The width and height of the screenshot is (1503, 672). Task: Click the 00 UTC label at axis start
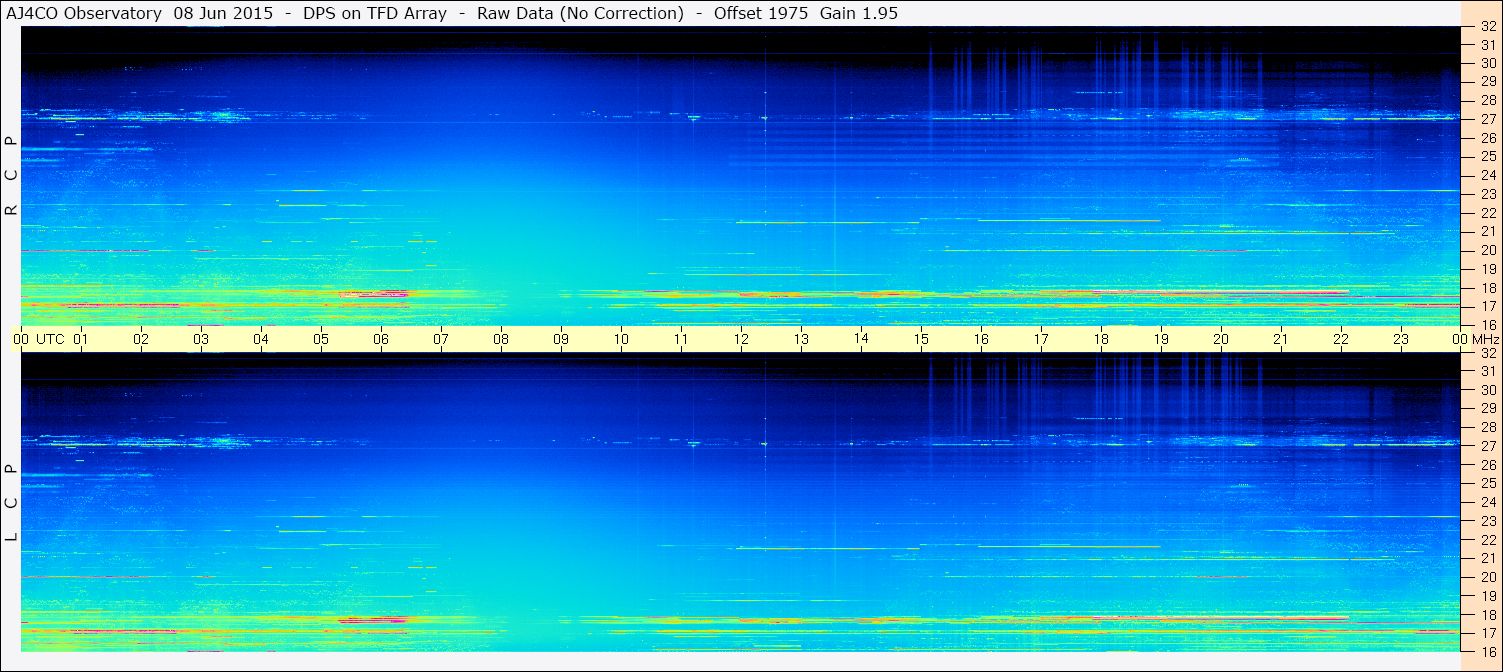pos(38,339)
